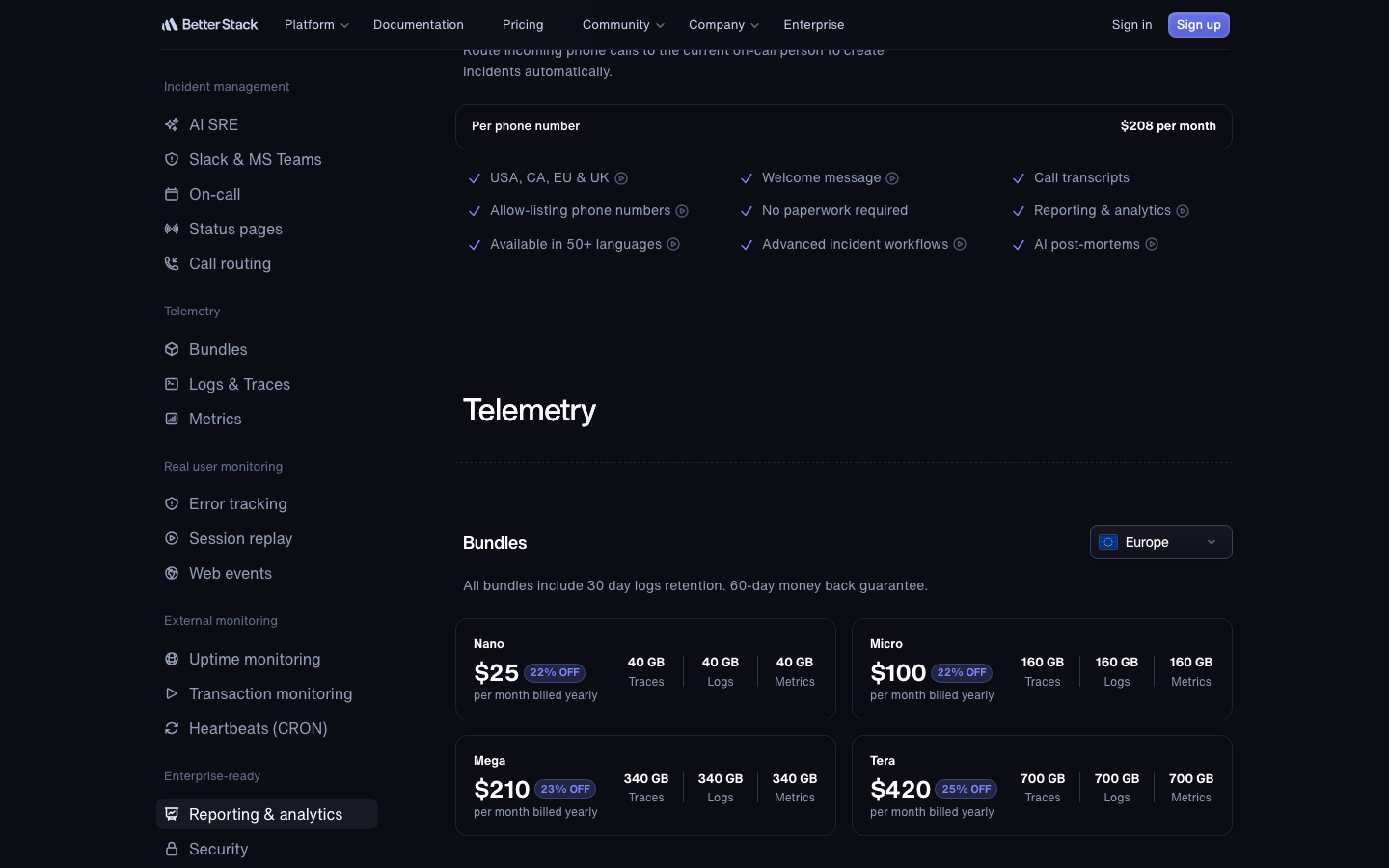The width and height of the screenshot is (1389, 868).
Task: Click the Bundles section heading
Action: point(495,543)
